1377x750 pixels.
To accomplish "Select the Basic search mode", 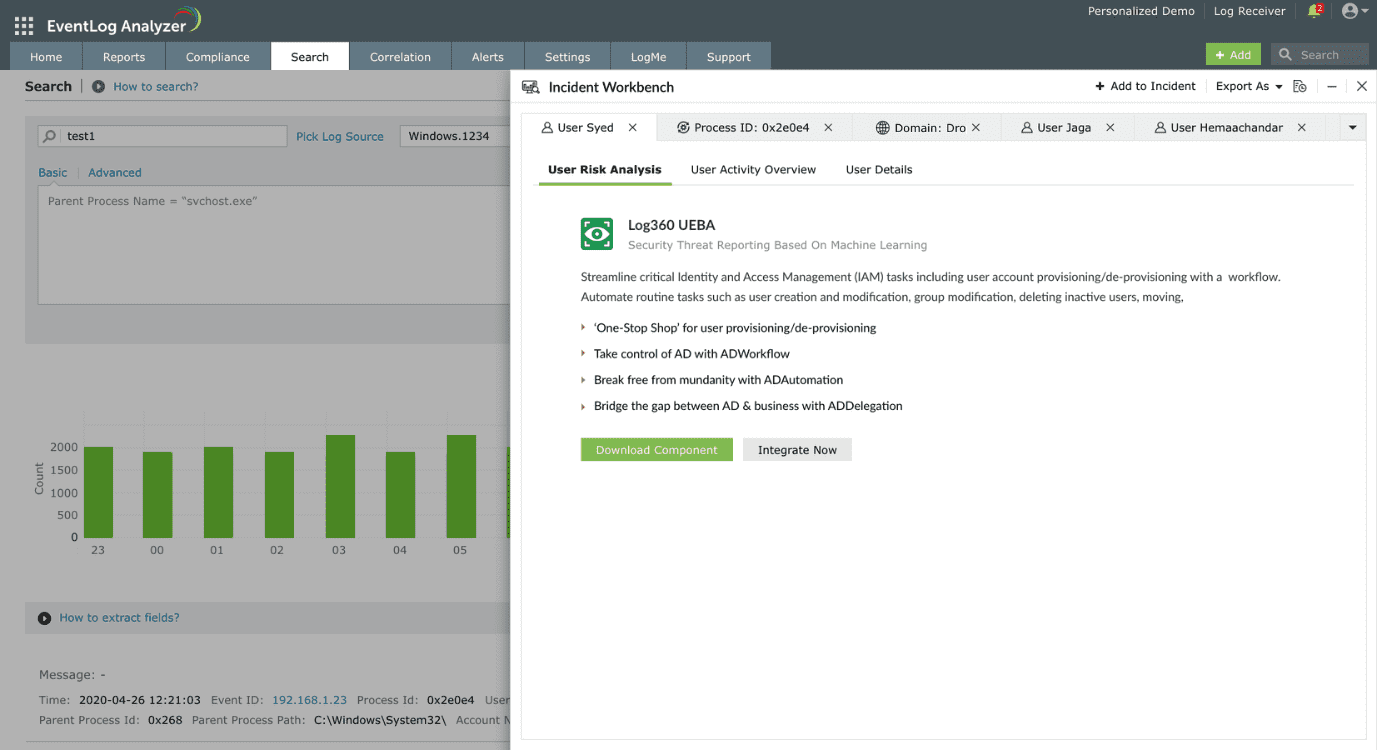I will (53, 173).
